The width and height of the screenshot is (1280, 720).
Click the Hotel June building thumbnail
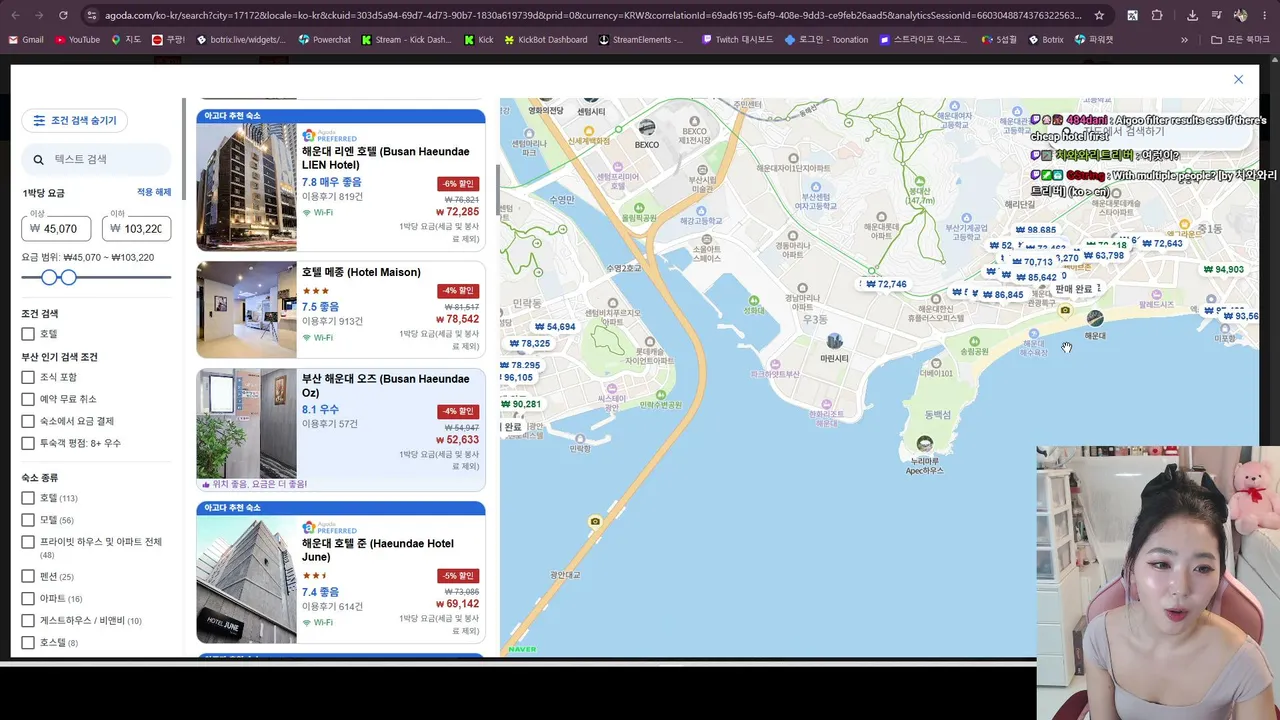click(x=246, y=579)
